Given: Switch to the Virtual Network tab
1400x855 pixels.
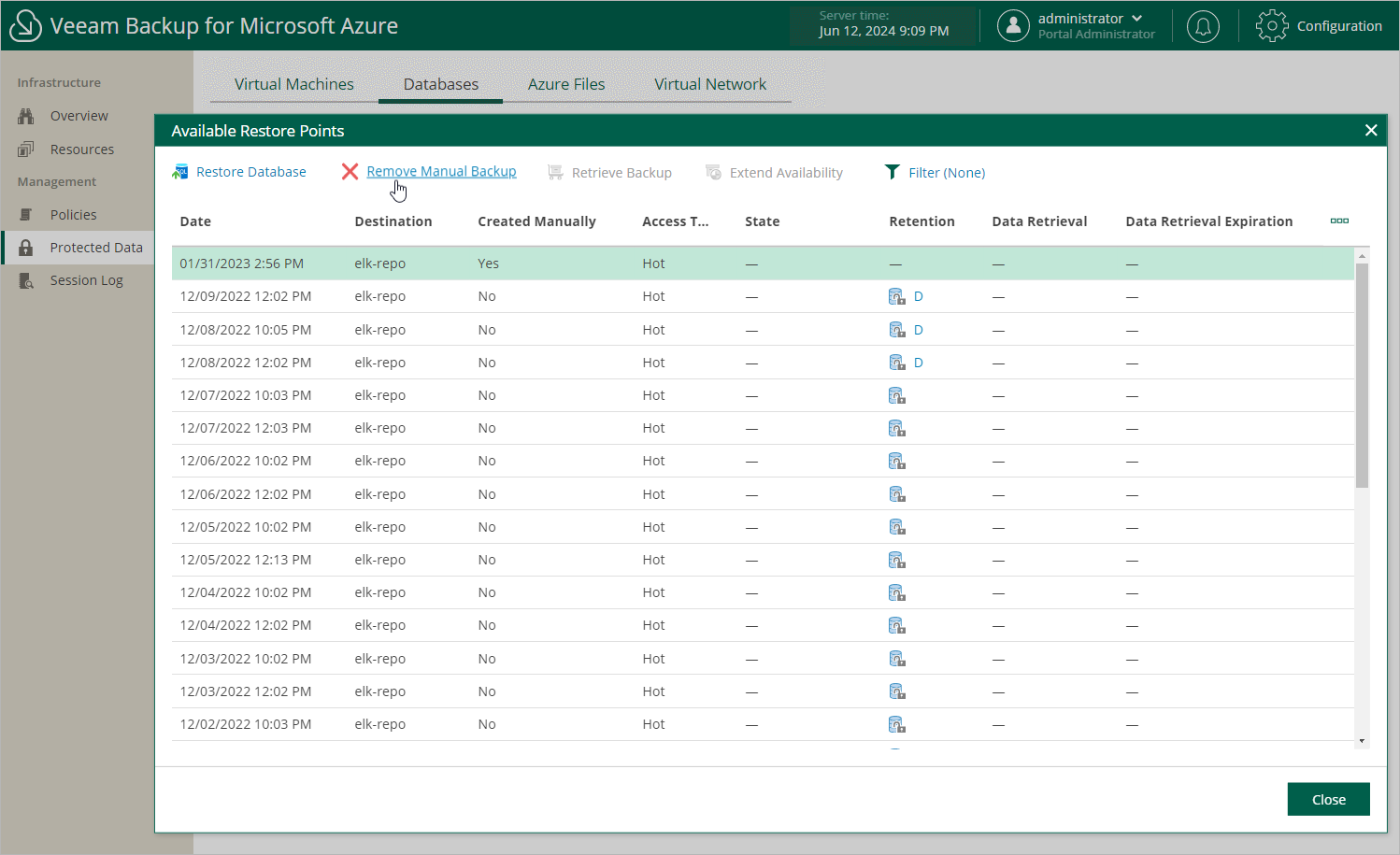Looking at the screenshot, I should [x=710, y=84].
